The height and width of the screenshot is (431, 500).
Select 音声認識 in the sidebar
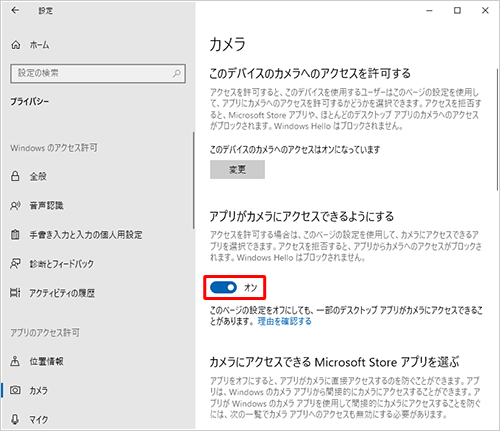[46, 206]
